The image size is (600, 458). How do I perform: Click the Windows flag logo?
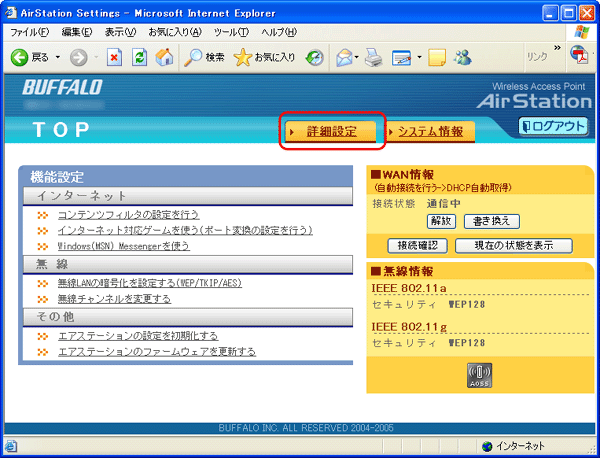(582, 32)
